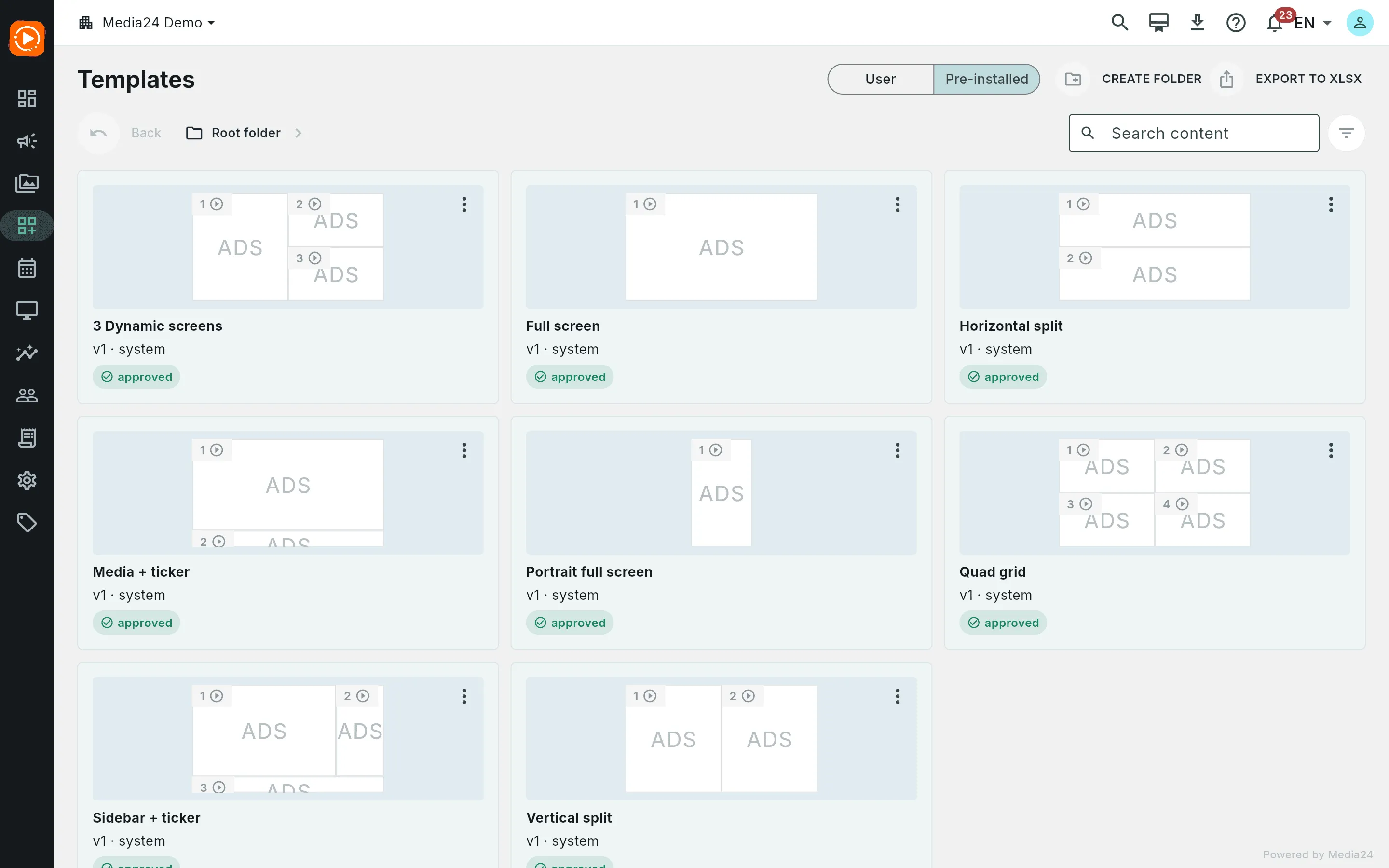
Task: Click the '3 Dynamic screens' title text
Action: (157, 326)
